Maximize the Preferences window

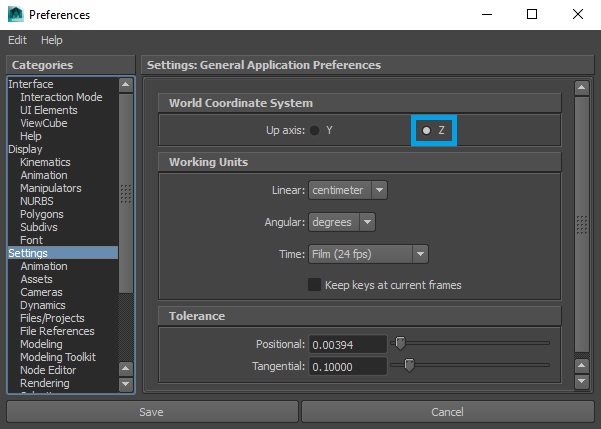[x=532, y=15]
